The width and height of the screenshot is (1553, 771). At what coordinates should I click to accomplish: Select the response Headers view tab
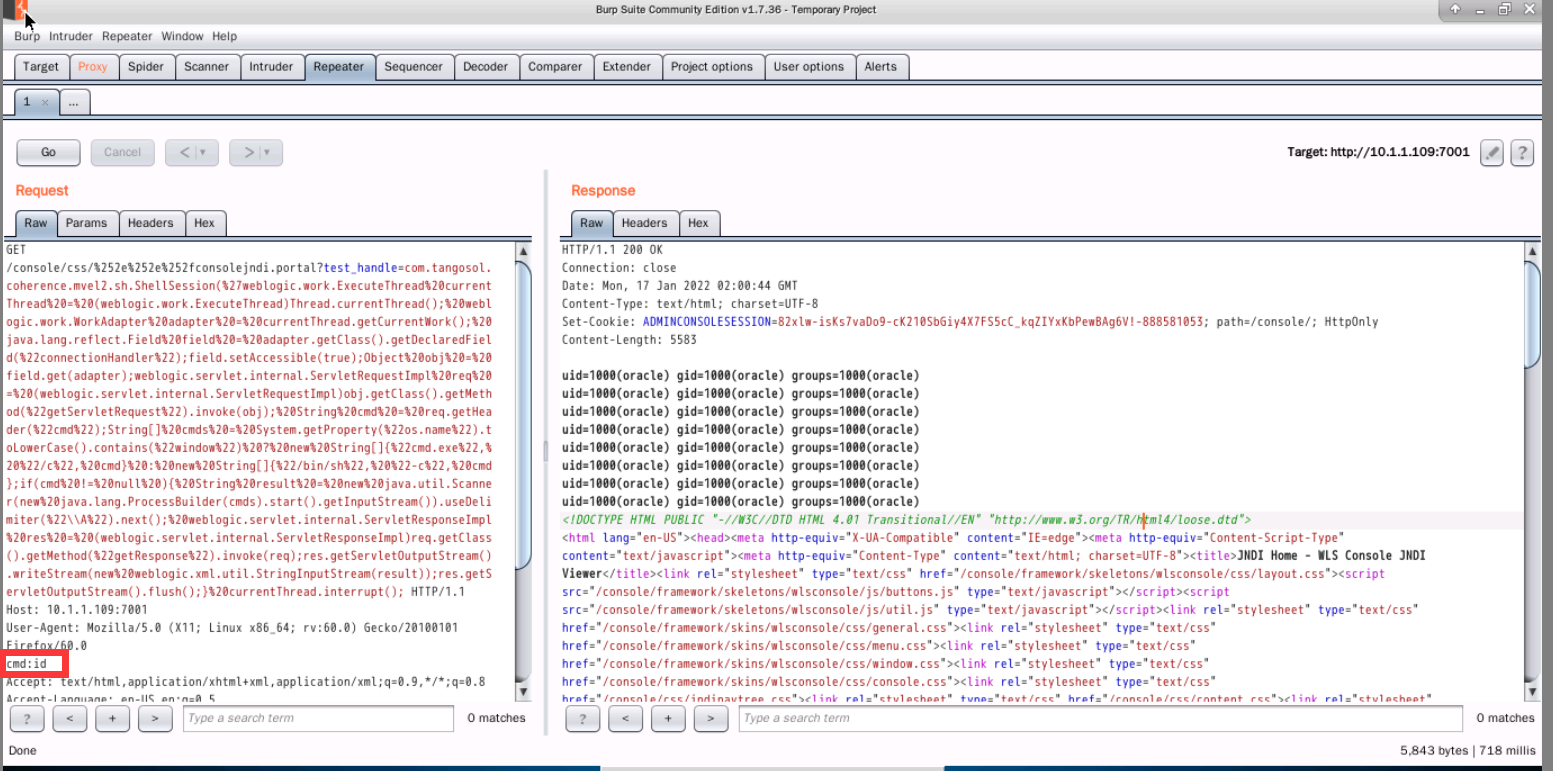(x=645, y=223)
